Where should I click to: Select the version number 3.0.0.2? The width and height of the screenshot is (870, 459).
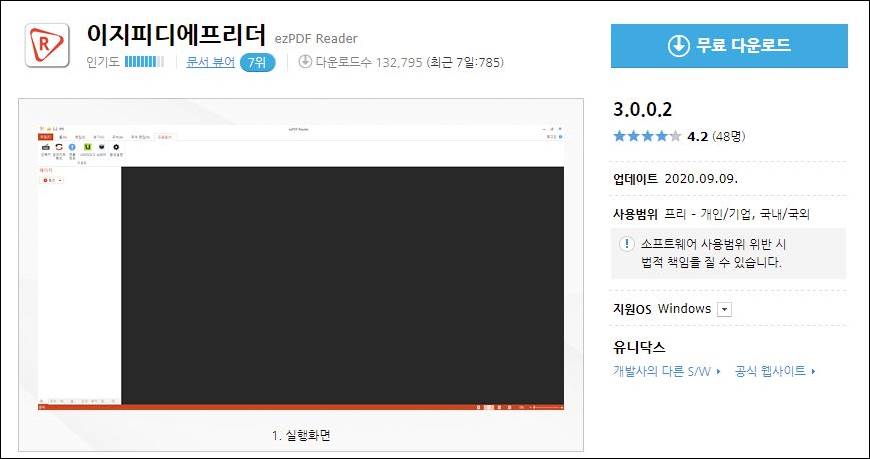(x=643, y=109)
